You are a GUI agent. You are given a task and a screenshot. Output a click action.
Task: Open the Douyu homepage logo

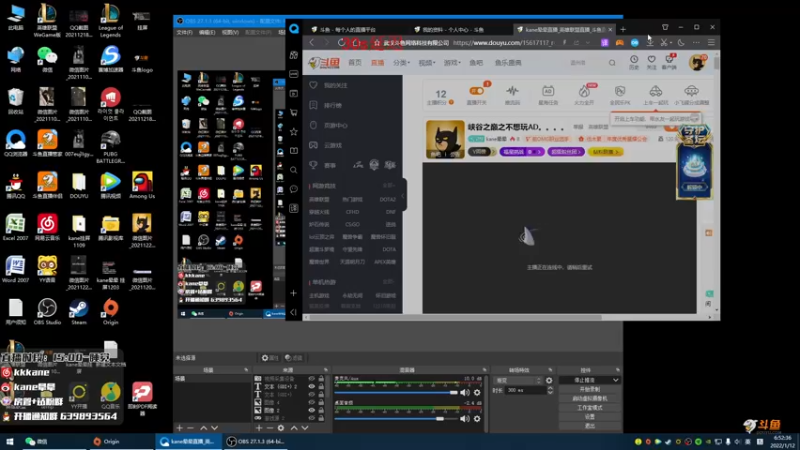pos(323,63)
